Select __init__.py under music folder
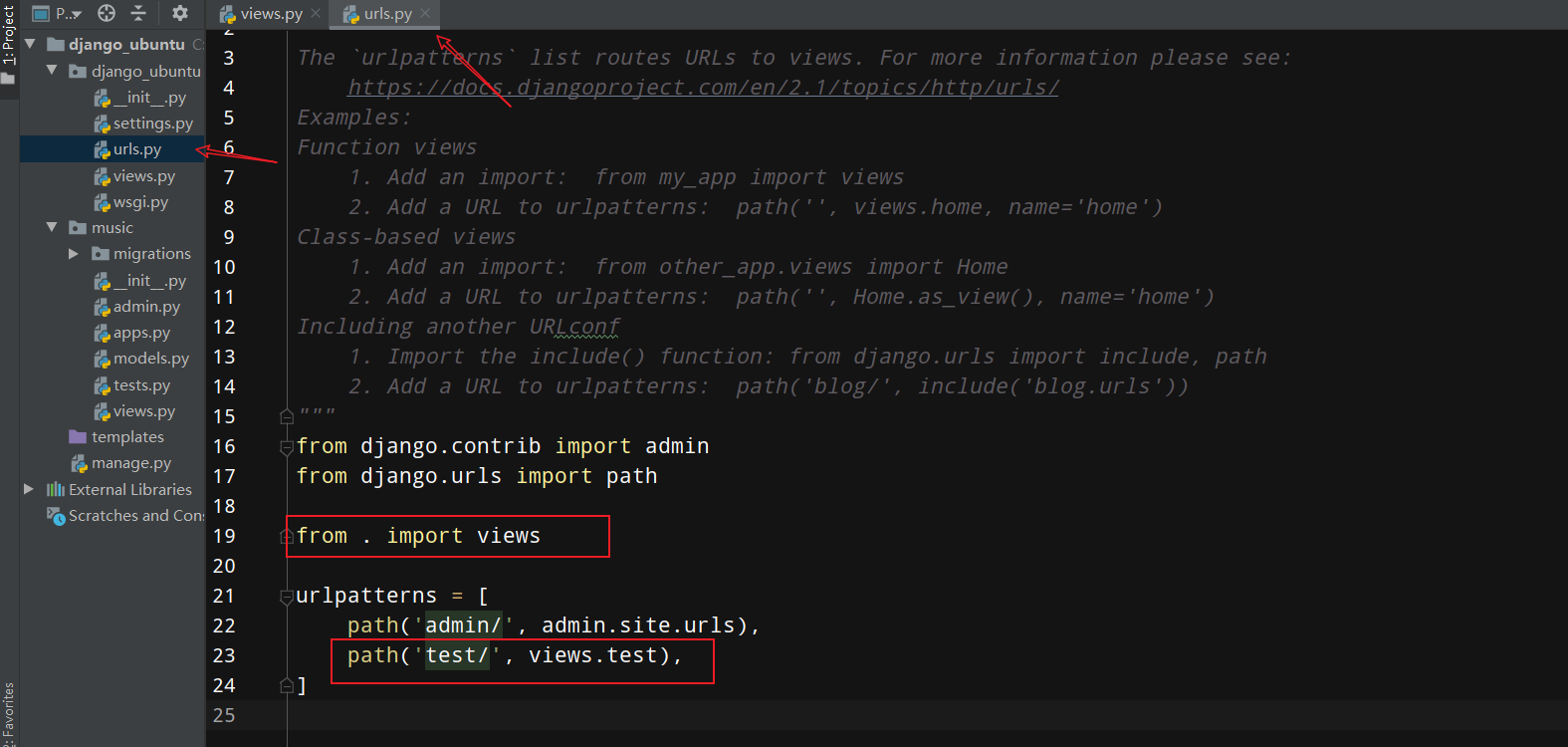Viewport: 1568px width, 747px height. [149, 281]
